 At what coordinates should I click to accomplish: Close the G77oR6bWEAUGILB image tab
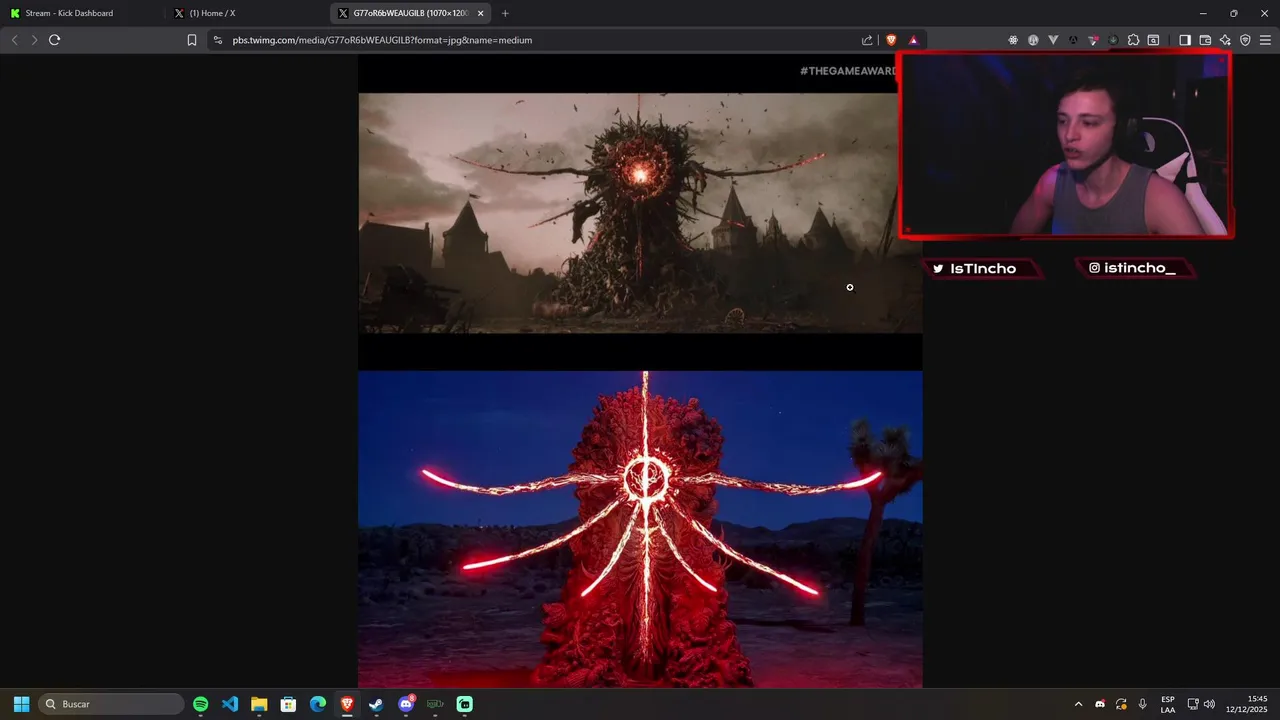481,13
